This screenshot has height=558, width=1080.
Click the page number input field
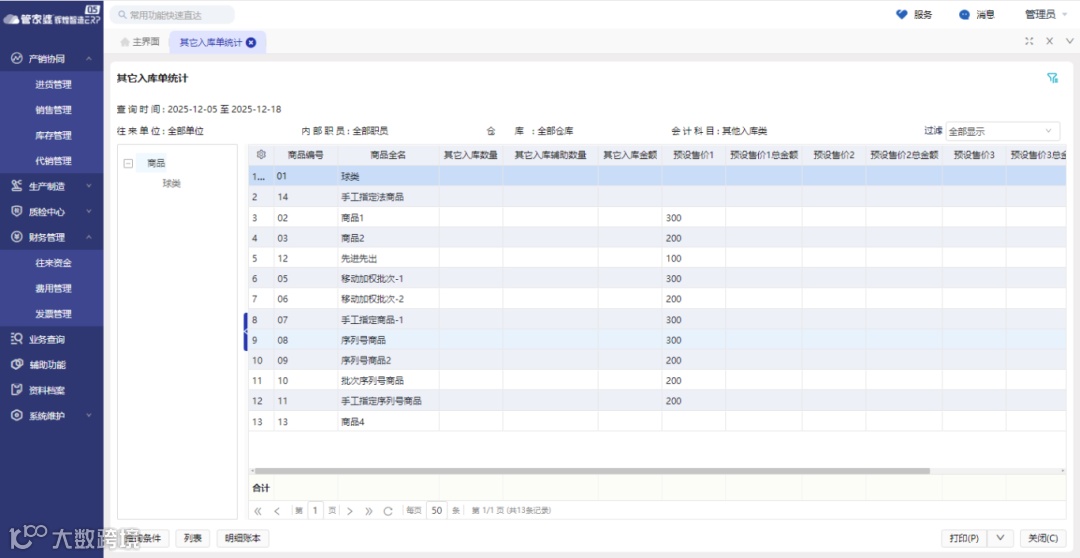pos(315,510)
